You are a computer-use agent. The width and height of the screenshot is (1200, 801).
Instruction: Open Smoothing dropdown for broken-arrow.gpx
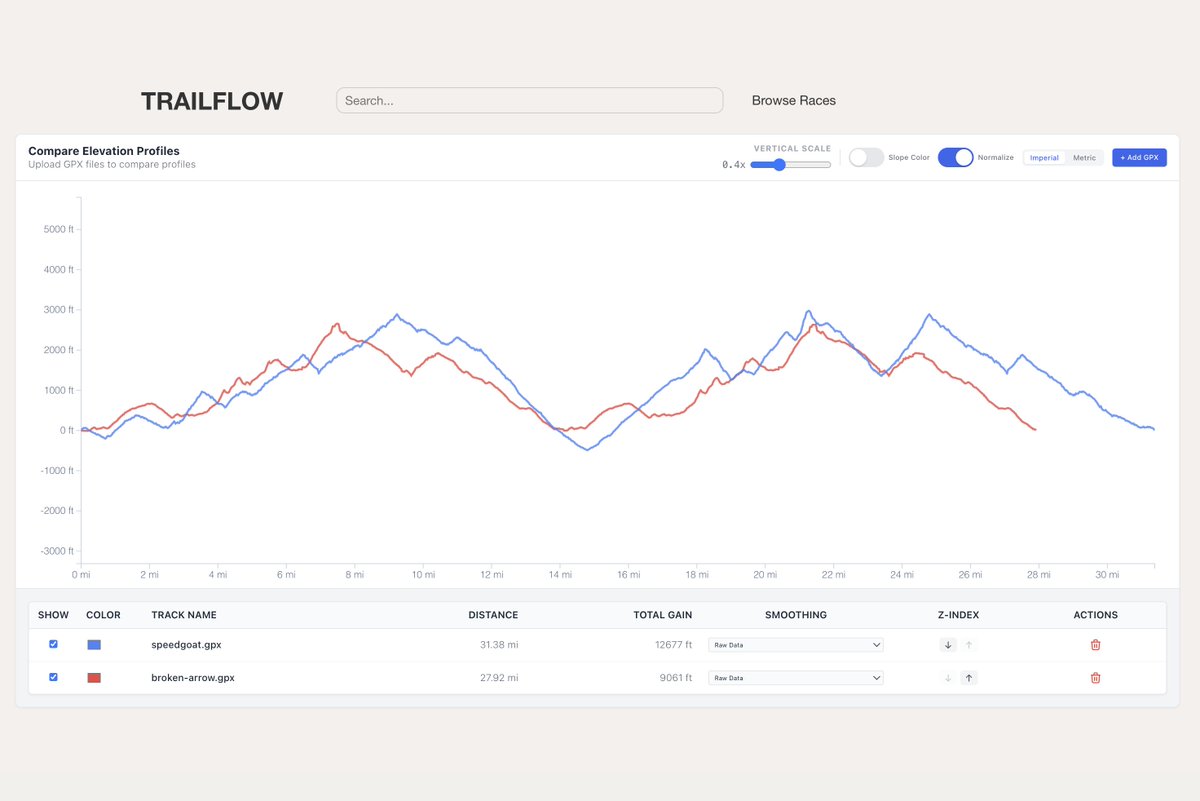pos(796,678)
